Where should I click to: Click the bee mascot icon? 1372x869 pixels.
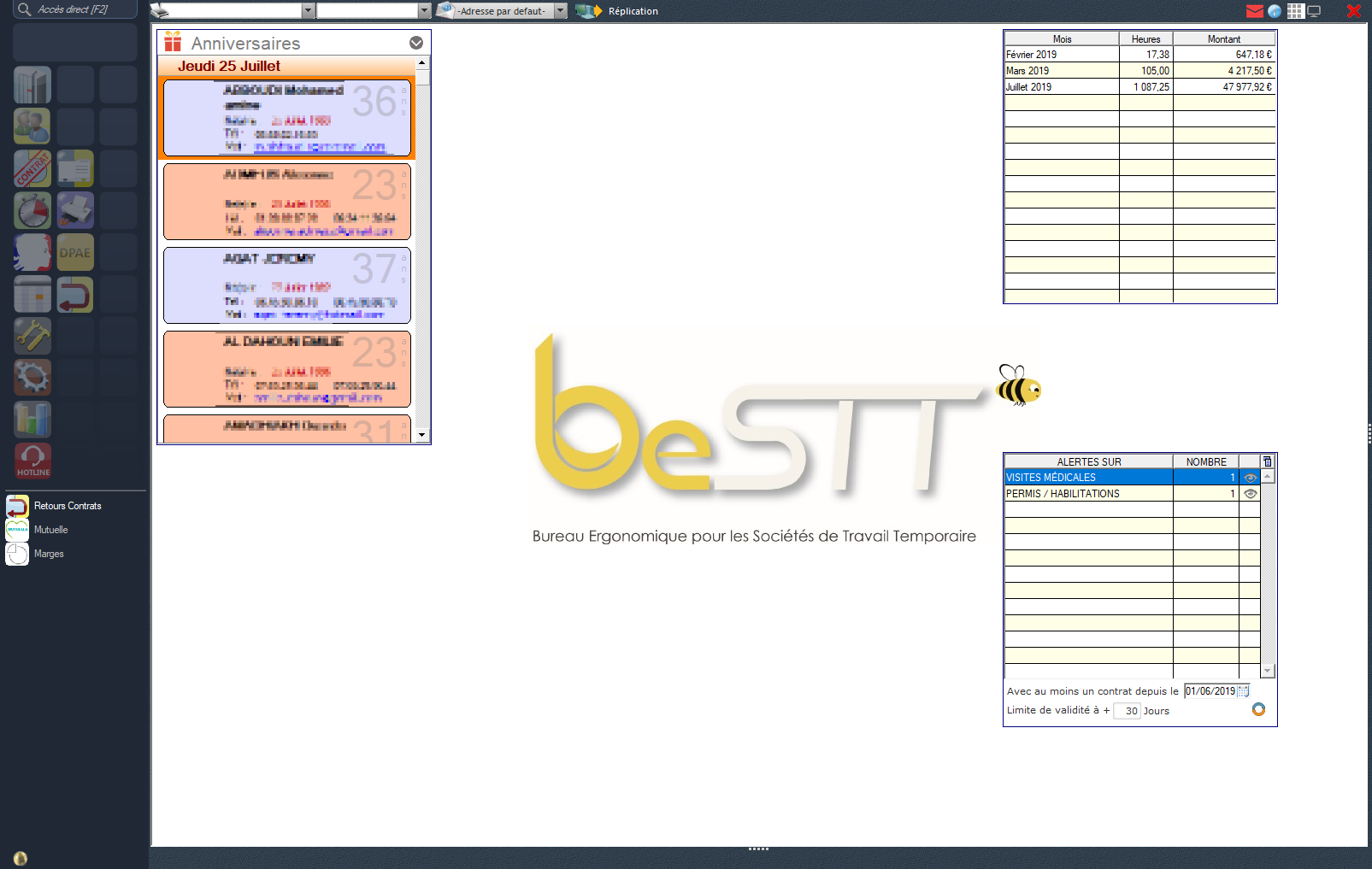coord(1018,385)
